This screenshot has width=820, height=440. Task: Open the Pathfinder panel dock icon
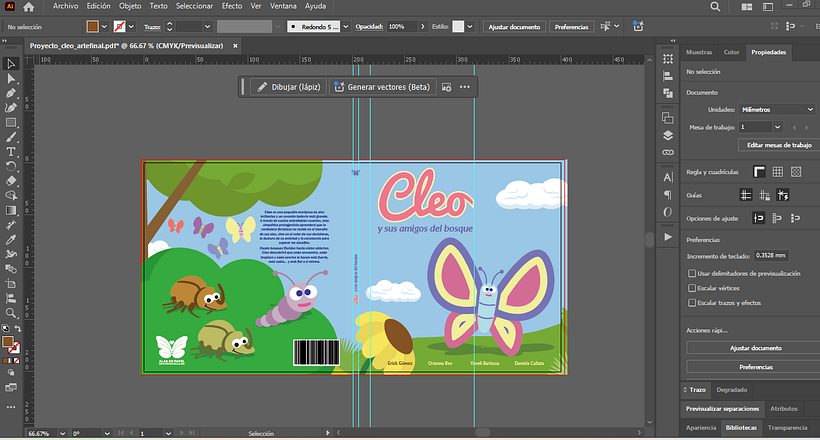pyautogui.click(x=668, y=93)
